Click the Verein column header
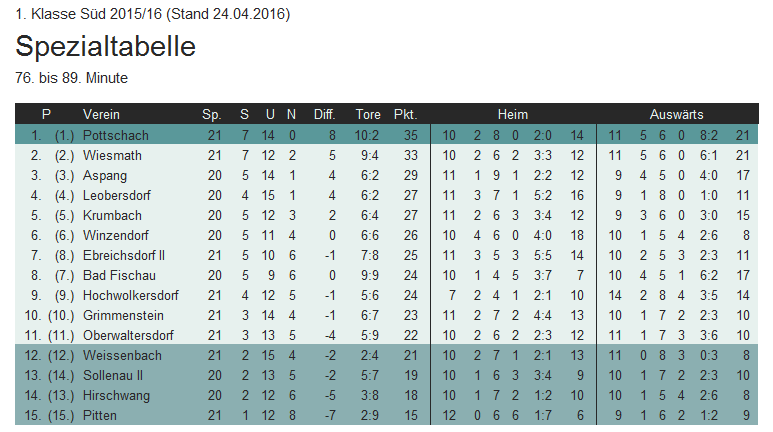773x432 pixels. 101,114
